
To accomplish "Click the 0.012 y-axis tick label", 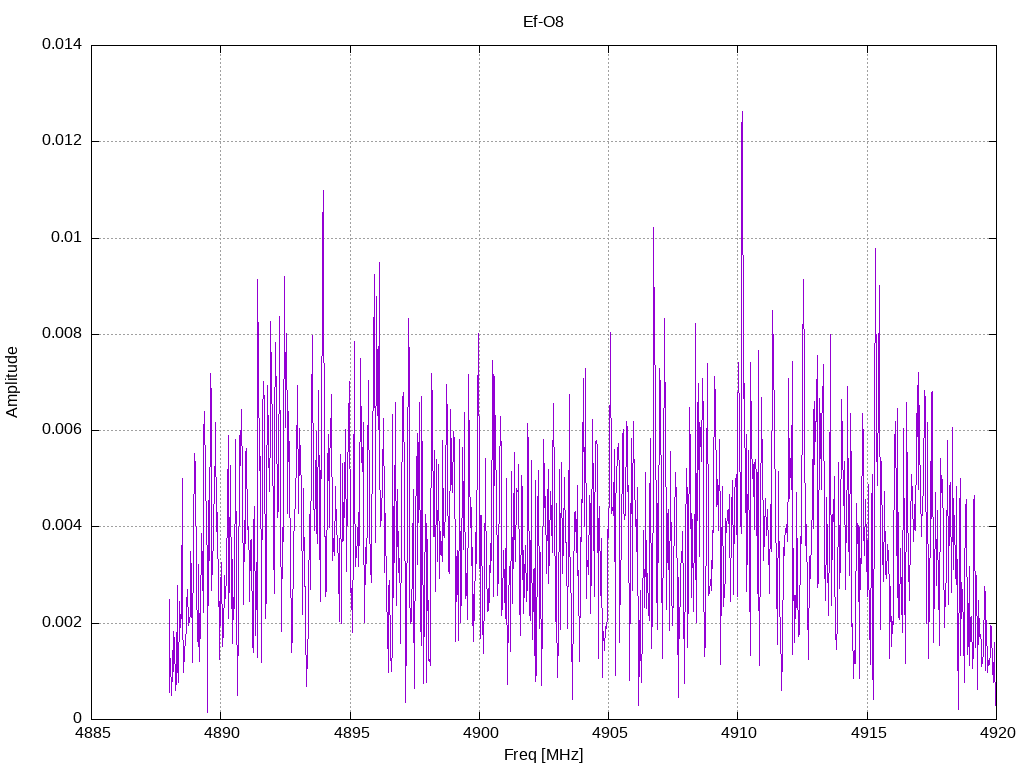I will [x=62, y=140].
